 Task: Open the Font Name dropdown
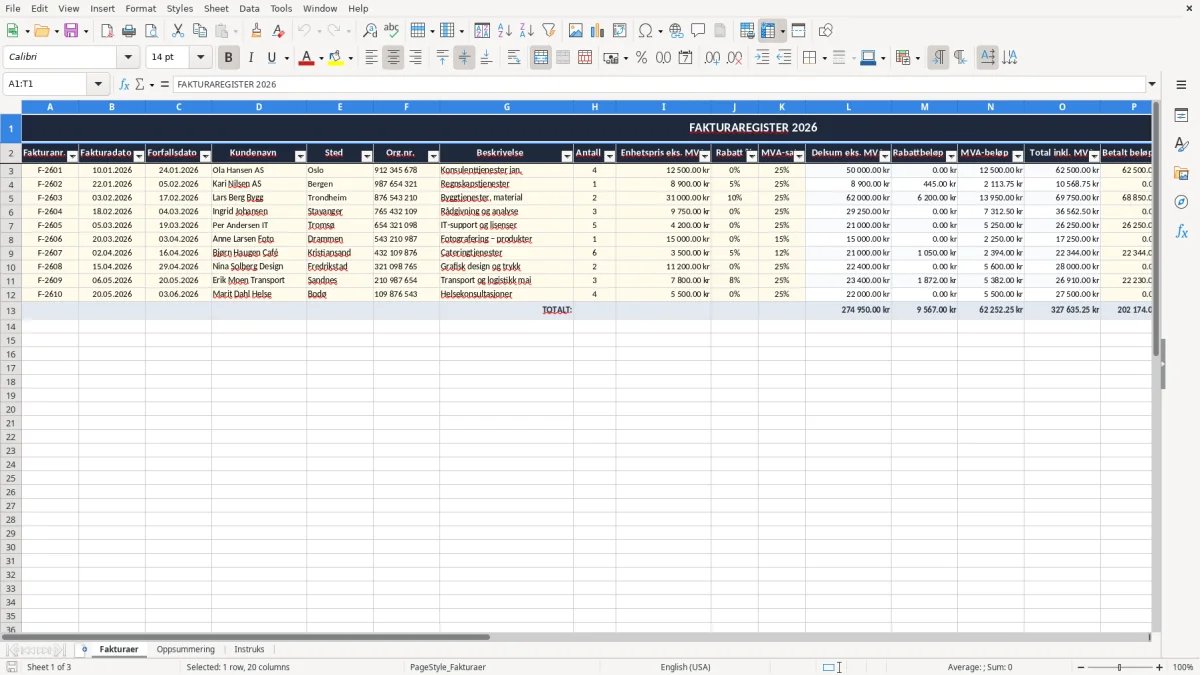(x=128, y=58)
